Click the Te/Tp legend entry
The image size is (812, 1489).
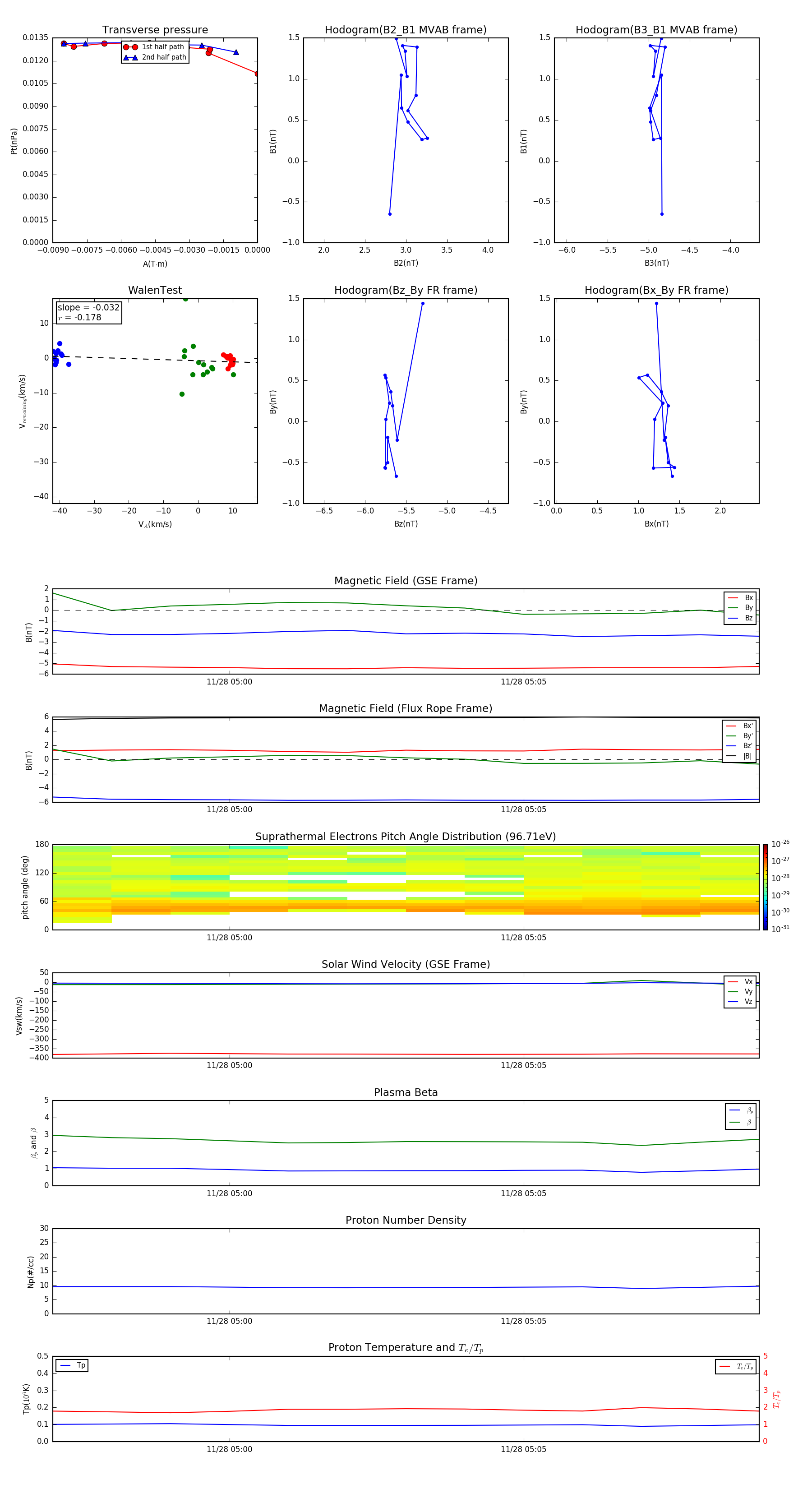[x=736, y=1366]
